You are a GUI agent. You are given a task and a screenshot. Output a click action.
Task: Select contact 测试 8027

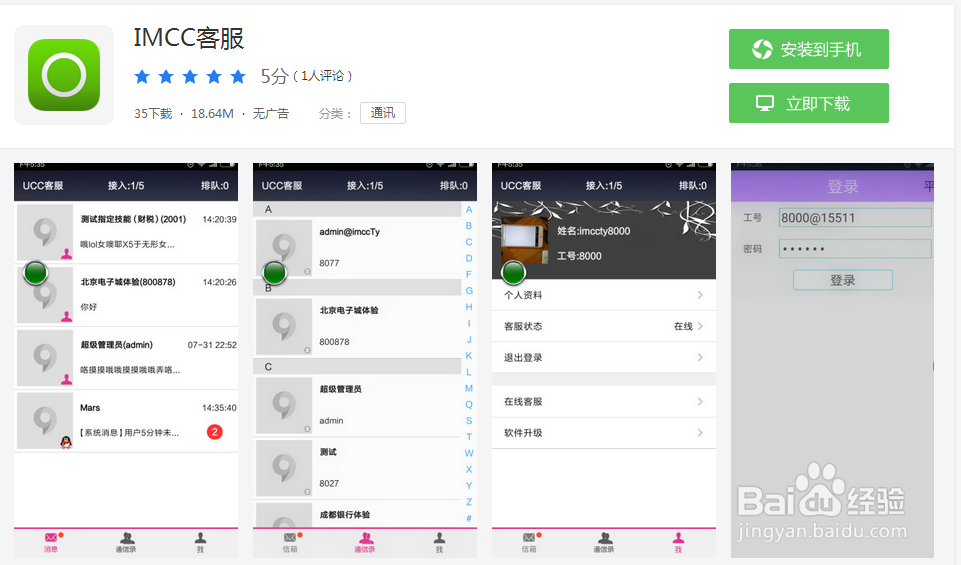tap(357, 468)
